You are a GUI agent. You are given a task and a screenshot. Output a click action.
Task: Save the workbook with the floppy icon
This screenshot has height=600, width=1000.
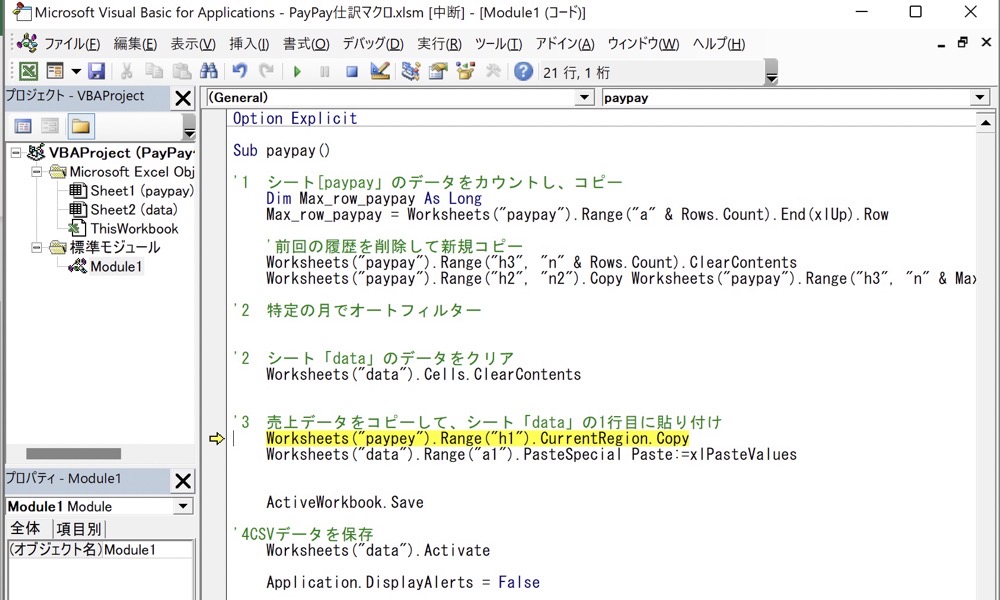pyautogui.click(x=96, y=71)
